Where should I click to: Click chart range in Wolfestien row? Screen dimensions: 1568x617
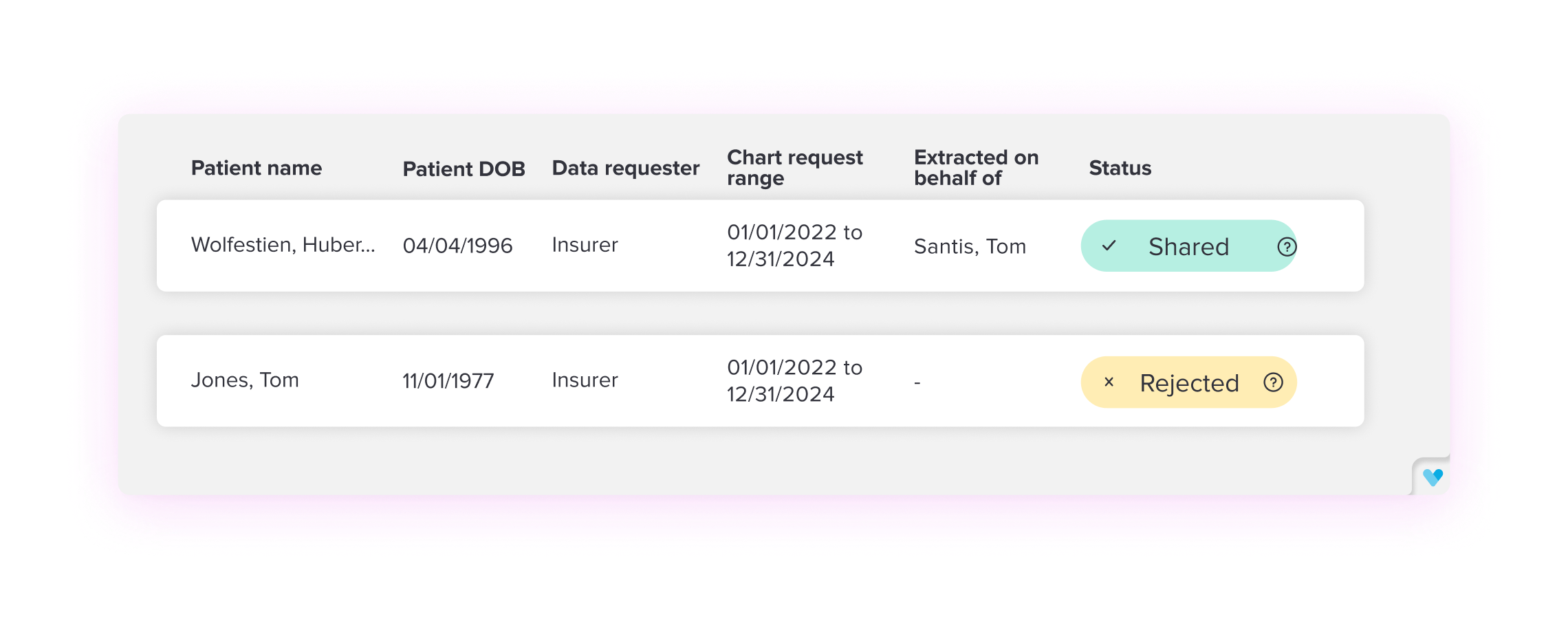(794, 246)
